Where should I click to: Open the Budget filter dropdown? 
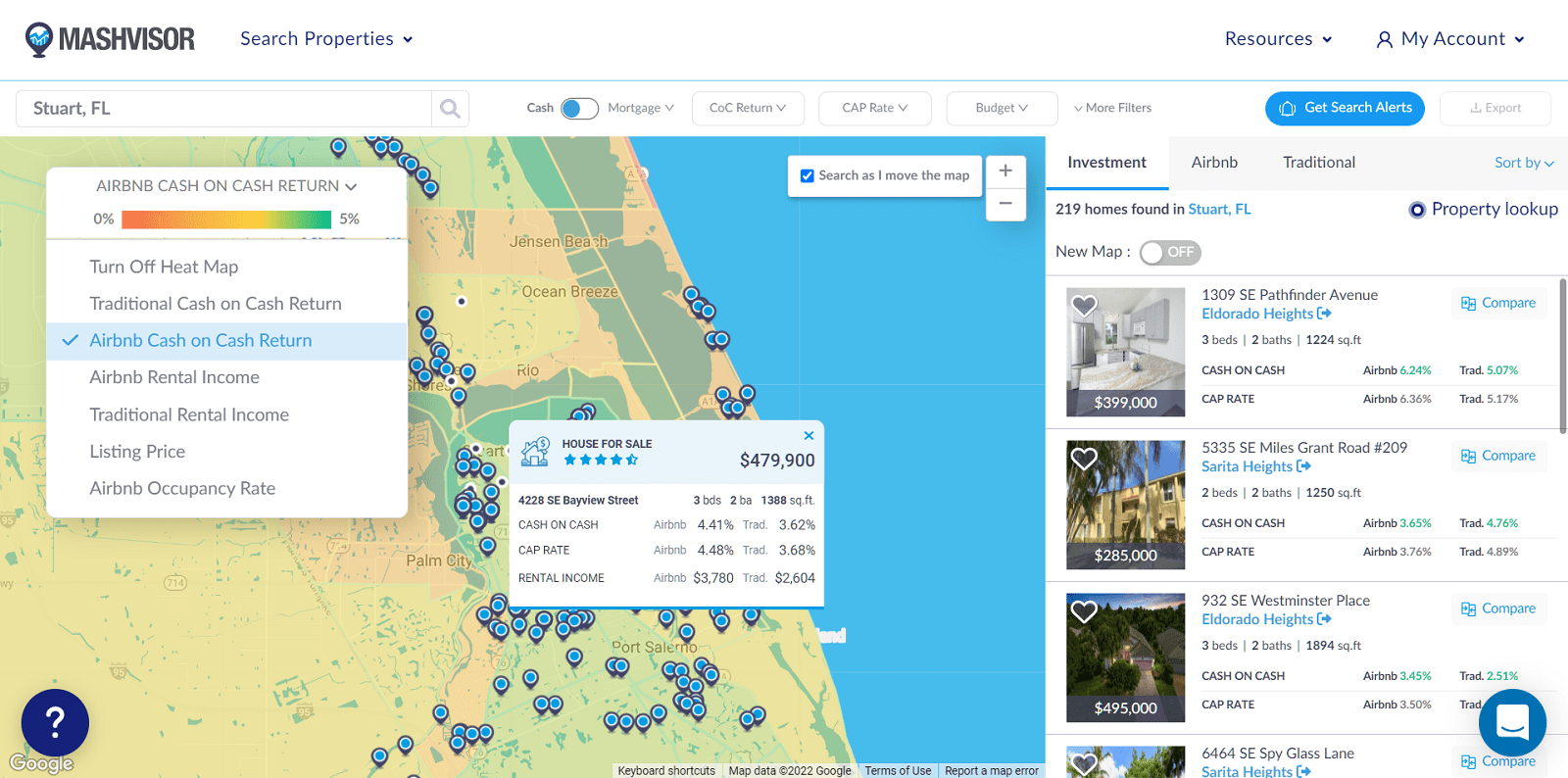(x=1002, y=108)
